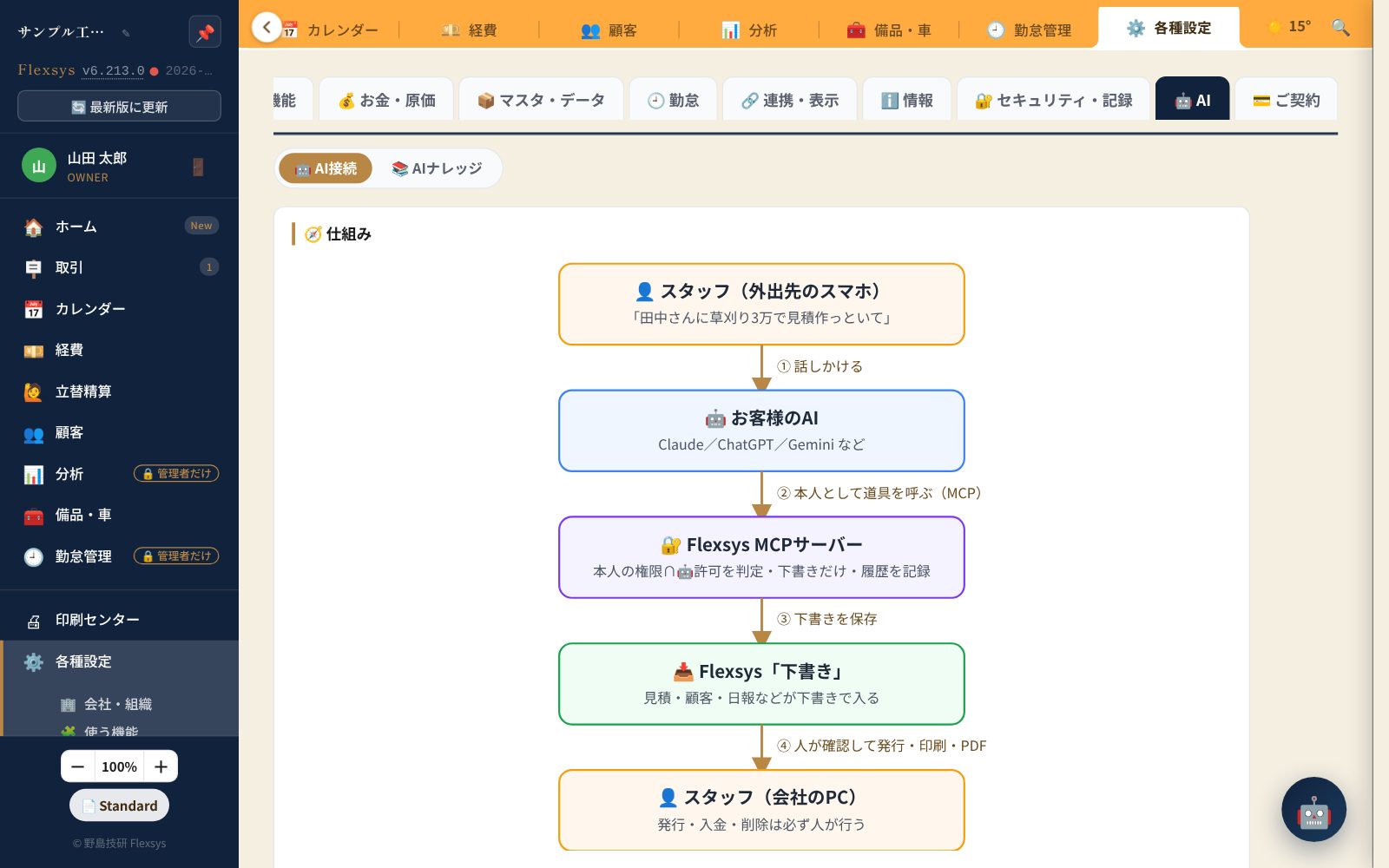The height and width of the screenshot is (868, 1389).
Task: Switch to AI接続 sub-tab
Action: tap(326, 168)
